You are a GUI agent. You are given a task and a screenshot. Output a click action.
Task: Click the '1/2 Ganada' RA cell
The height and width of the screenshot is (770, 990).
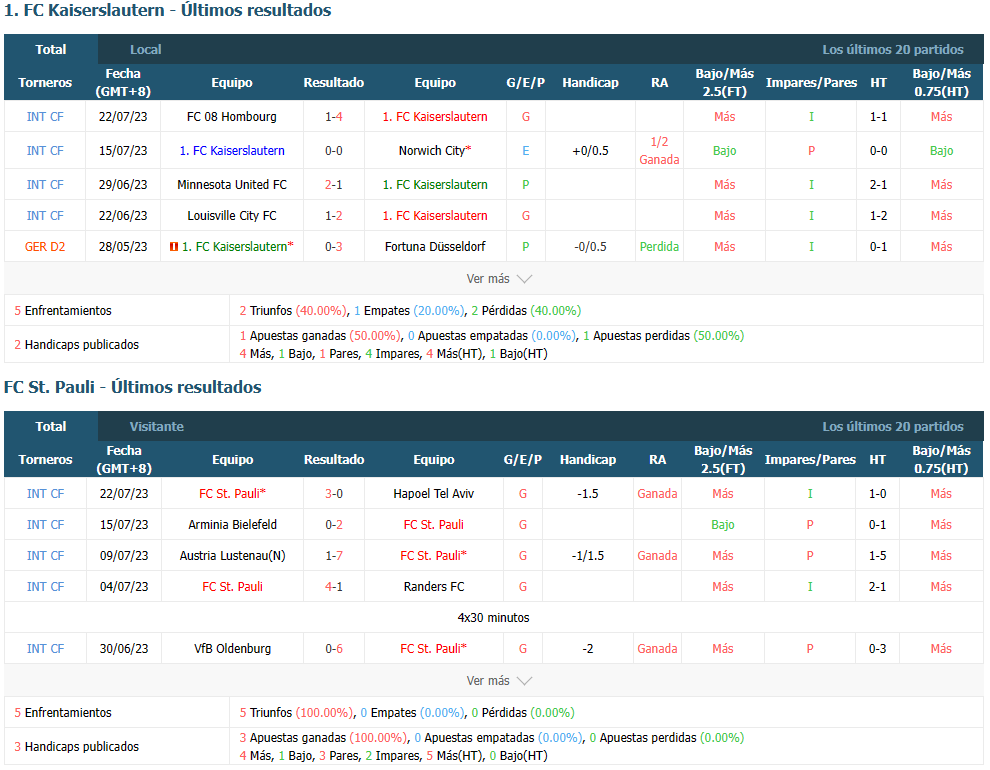tap(659, 151)
